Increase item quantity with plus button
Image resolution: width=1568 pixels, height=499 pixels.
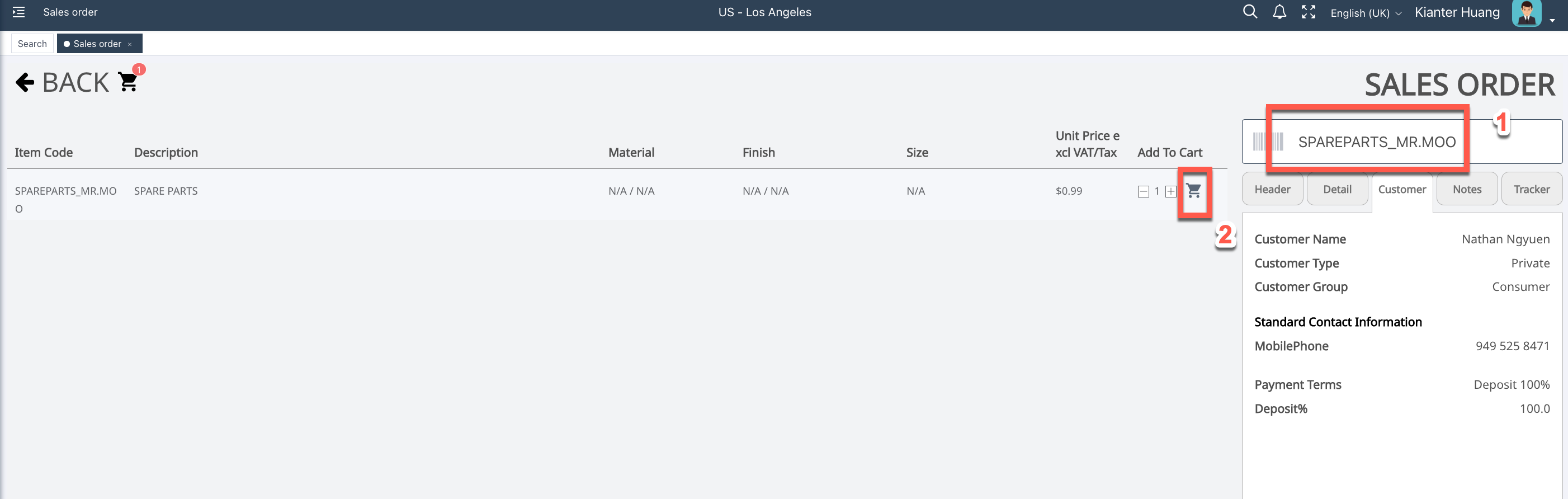coord(1170,192)
